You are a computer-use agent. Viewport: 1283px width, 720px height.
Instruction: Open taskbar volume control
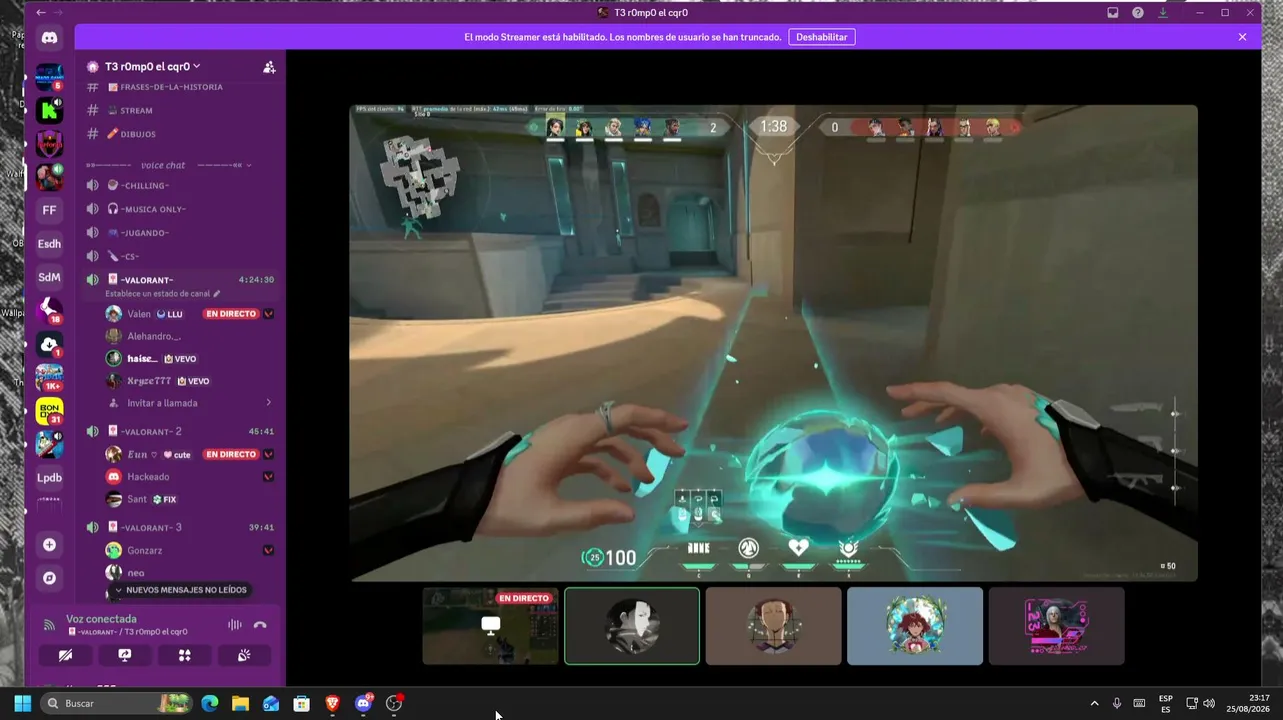pos(1209,704)
